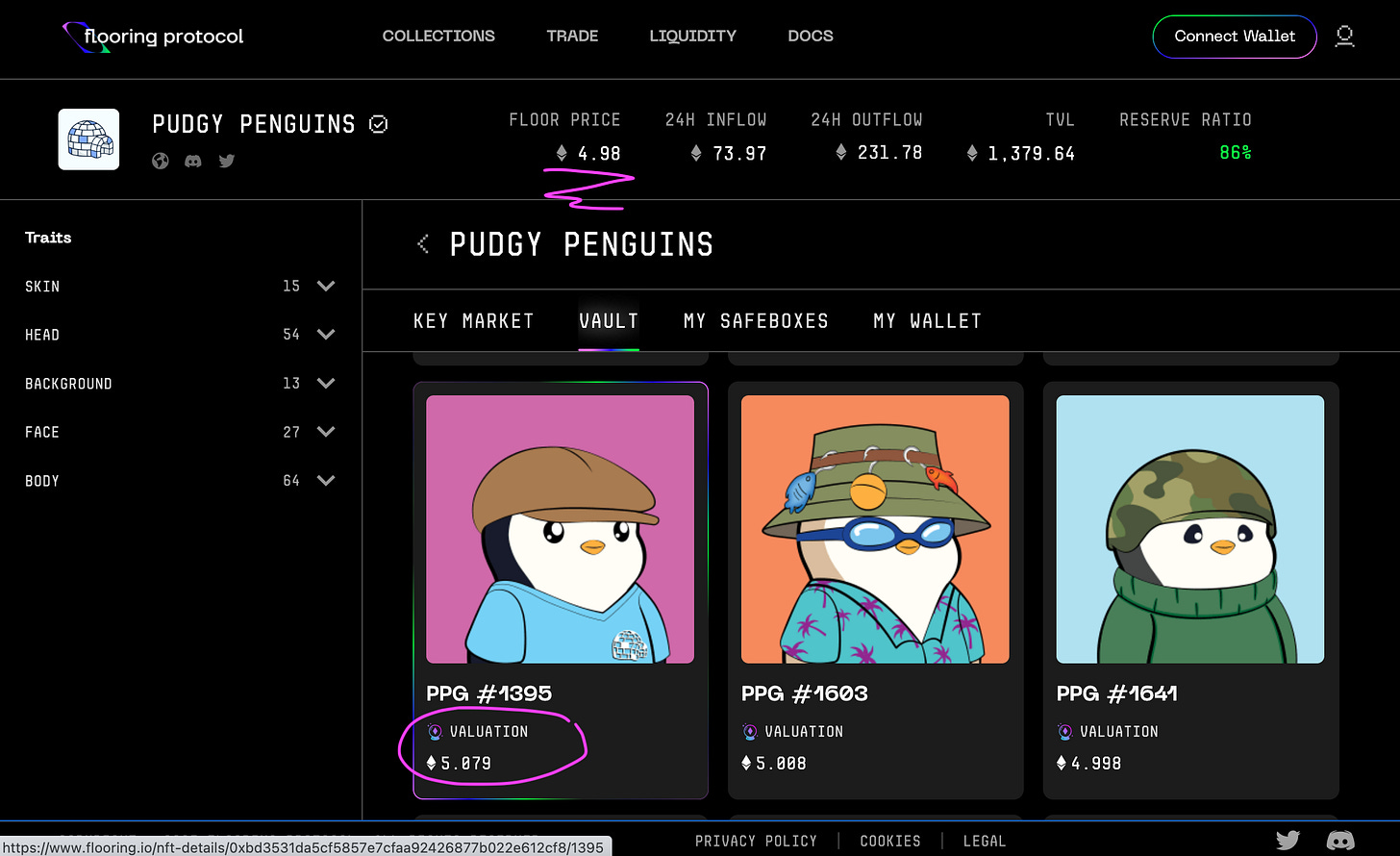Click the verified badge beside Pudgy Penguins
This screenshot has height=856, width=1400.
click(x=379, y=124)
